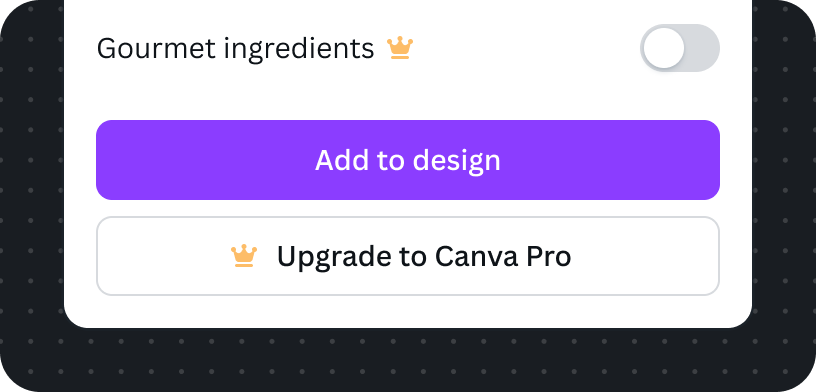The image size is (816, 392).
Task: Click the white space between the label and the toggle
Action: (x=526, y=48)
